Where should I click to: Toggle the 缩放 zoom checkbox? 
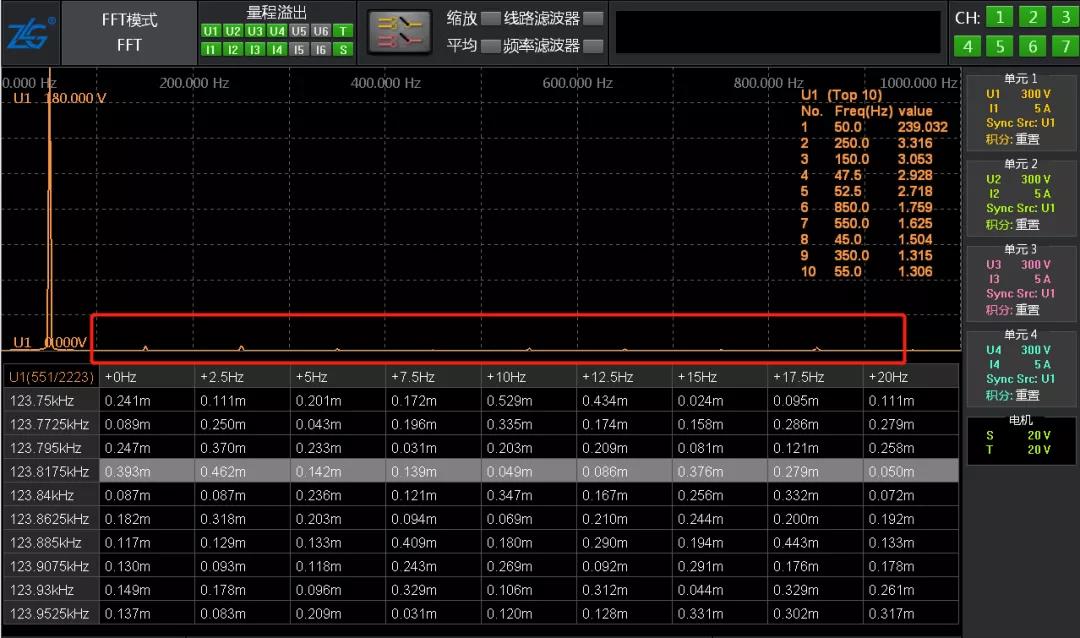tap(490, 18)
